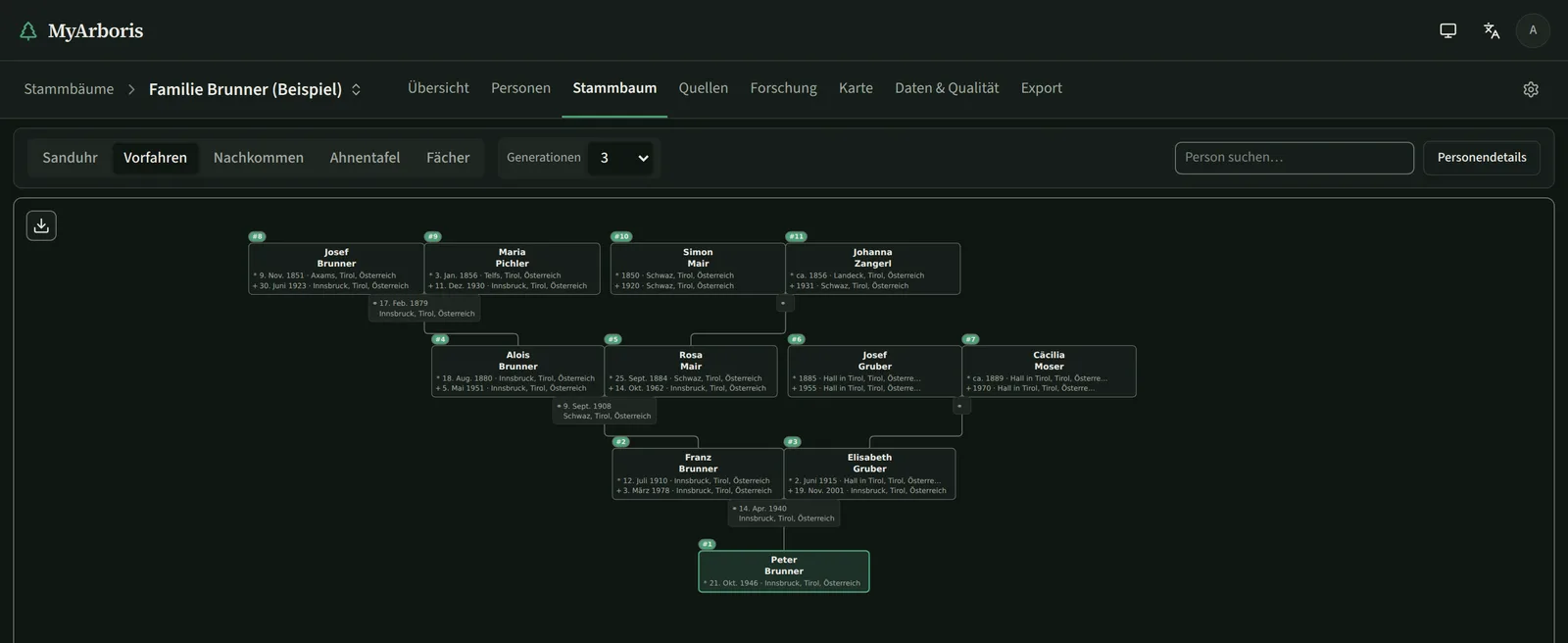The image size is (1568, 643).
Task: Click the #4 badge above Alois Brunner
Action: click(441, 339)
